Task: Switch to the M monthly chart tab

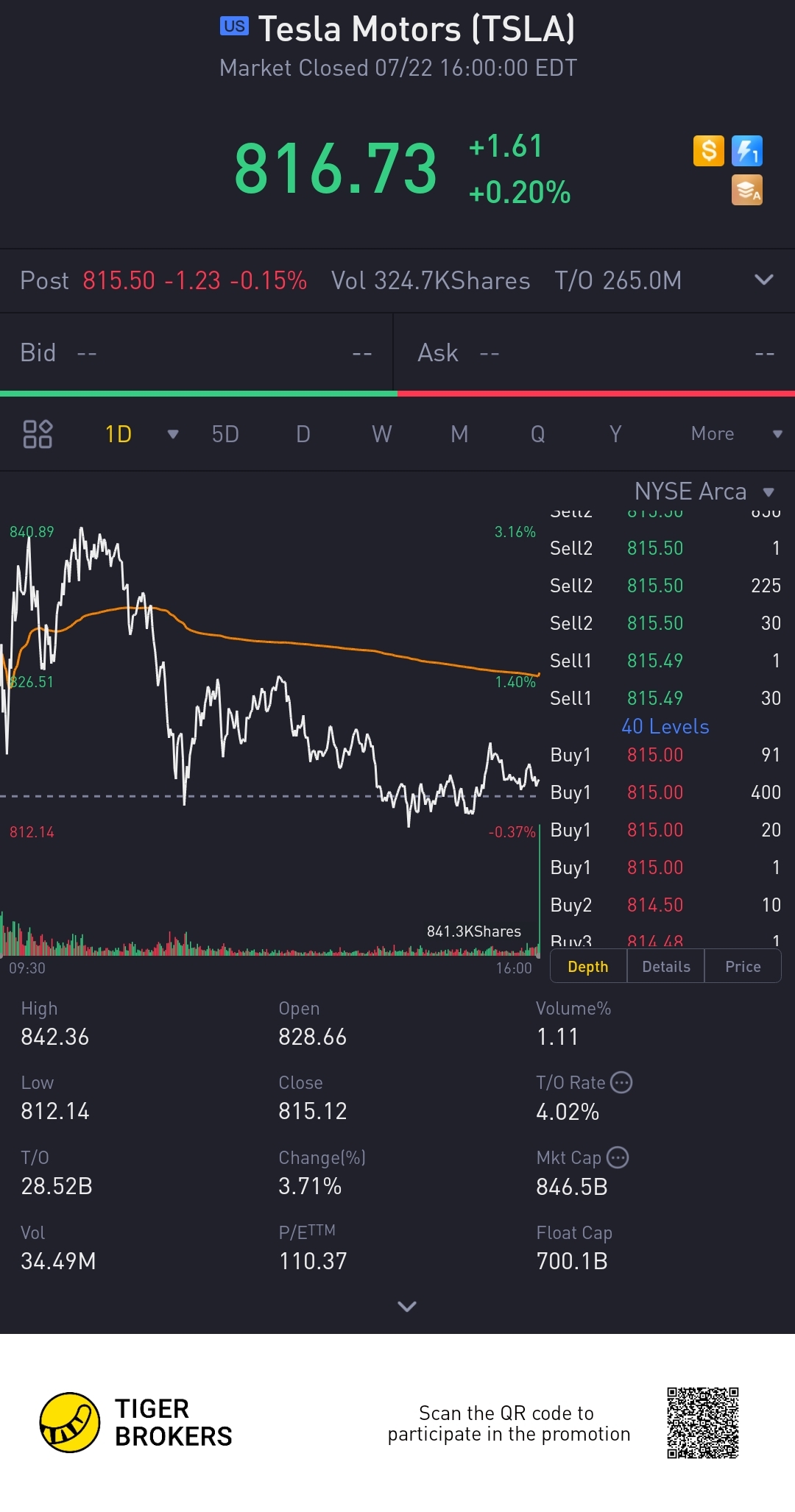Action: point(459,434)
